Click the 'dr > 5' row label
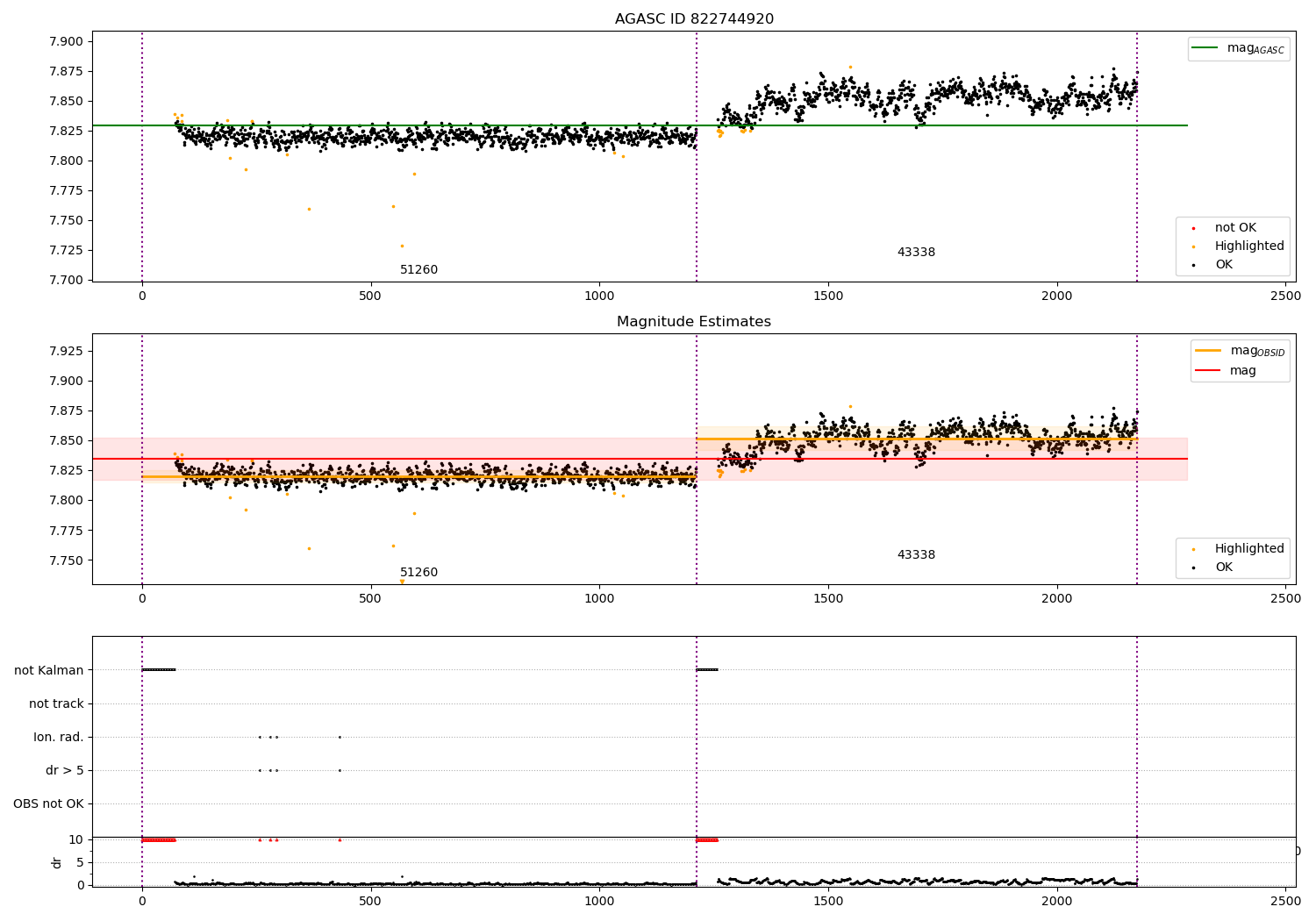 [65, 770]
